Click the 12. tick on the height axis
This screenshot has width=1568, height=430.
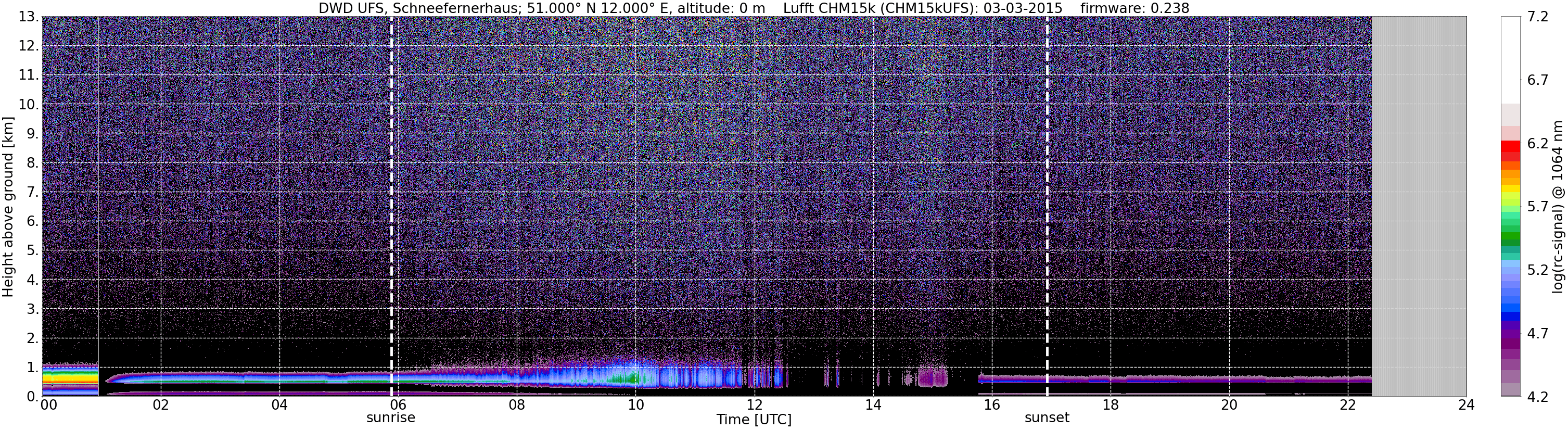(28, 46)
